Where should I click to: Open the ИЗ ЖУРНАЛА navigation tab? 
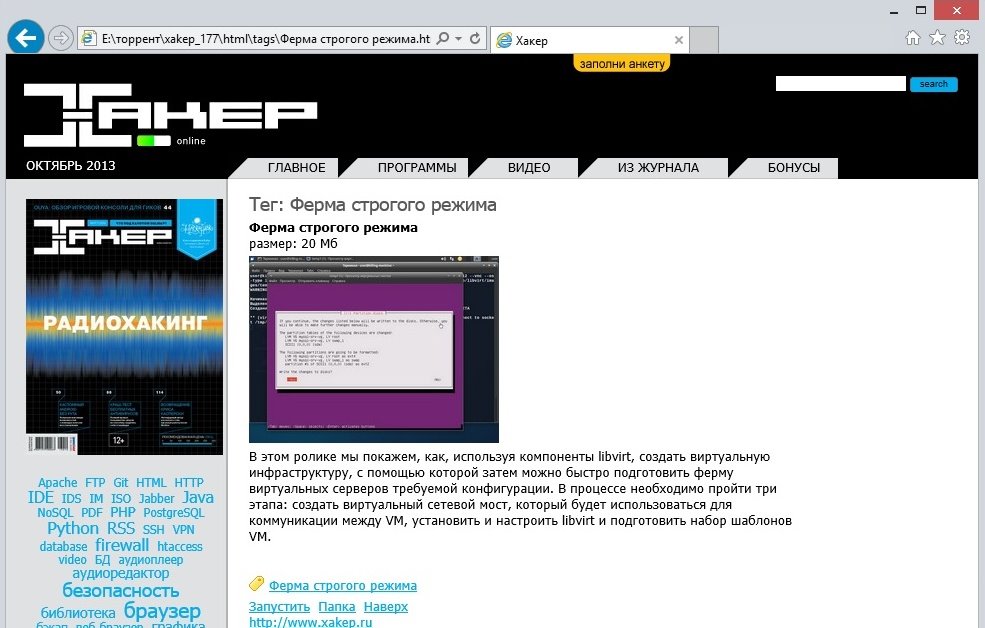tap(658, 168)
